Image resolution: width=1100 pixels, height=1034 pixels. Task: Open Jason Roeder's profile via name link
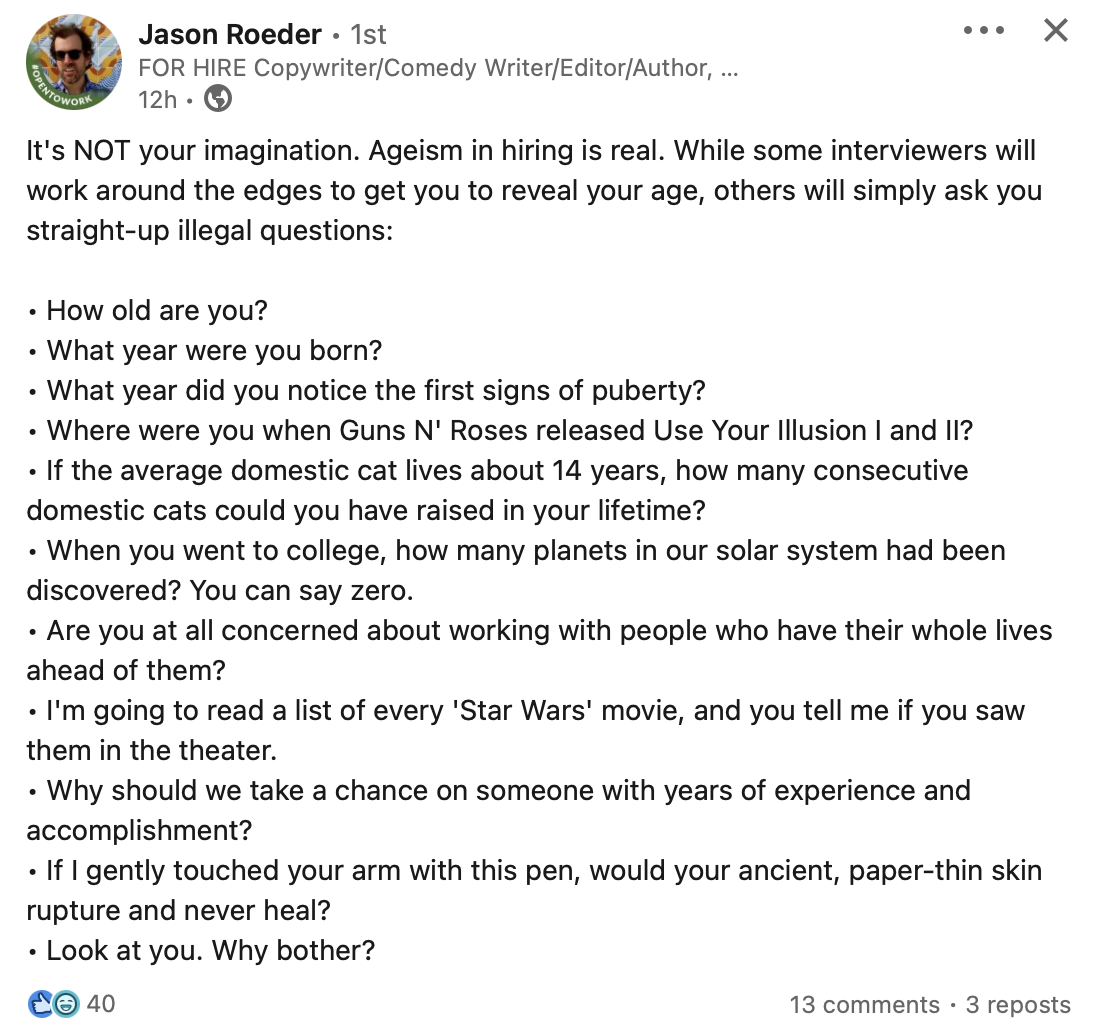pyautogui.click(x=230, y=34)
